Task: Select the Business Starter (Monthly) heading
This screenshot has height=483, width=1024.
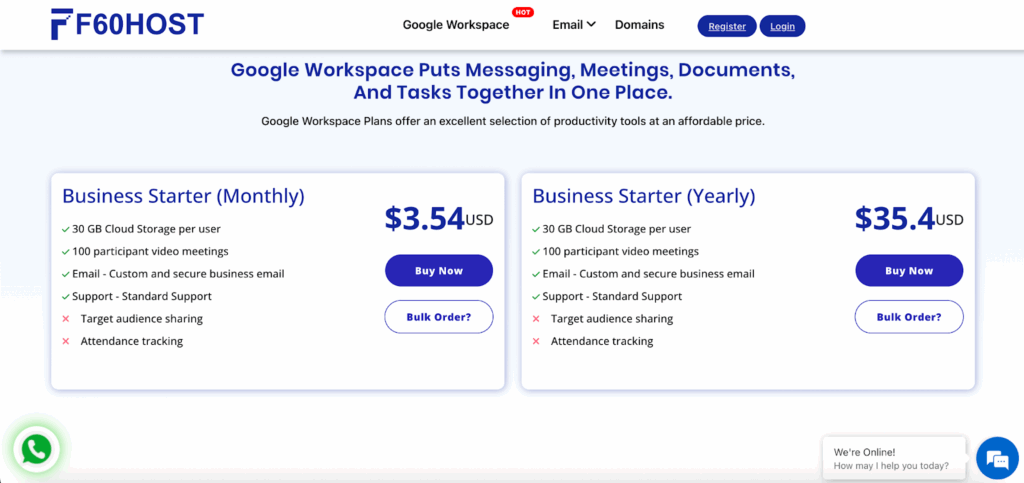Action: click(184, 196)
